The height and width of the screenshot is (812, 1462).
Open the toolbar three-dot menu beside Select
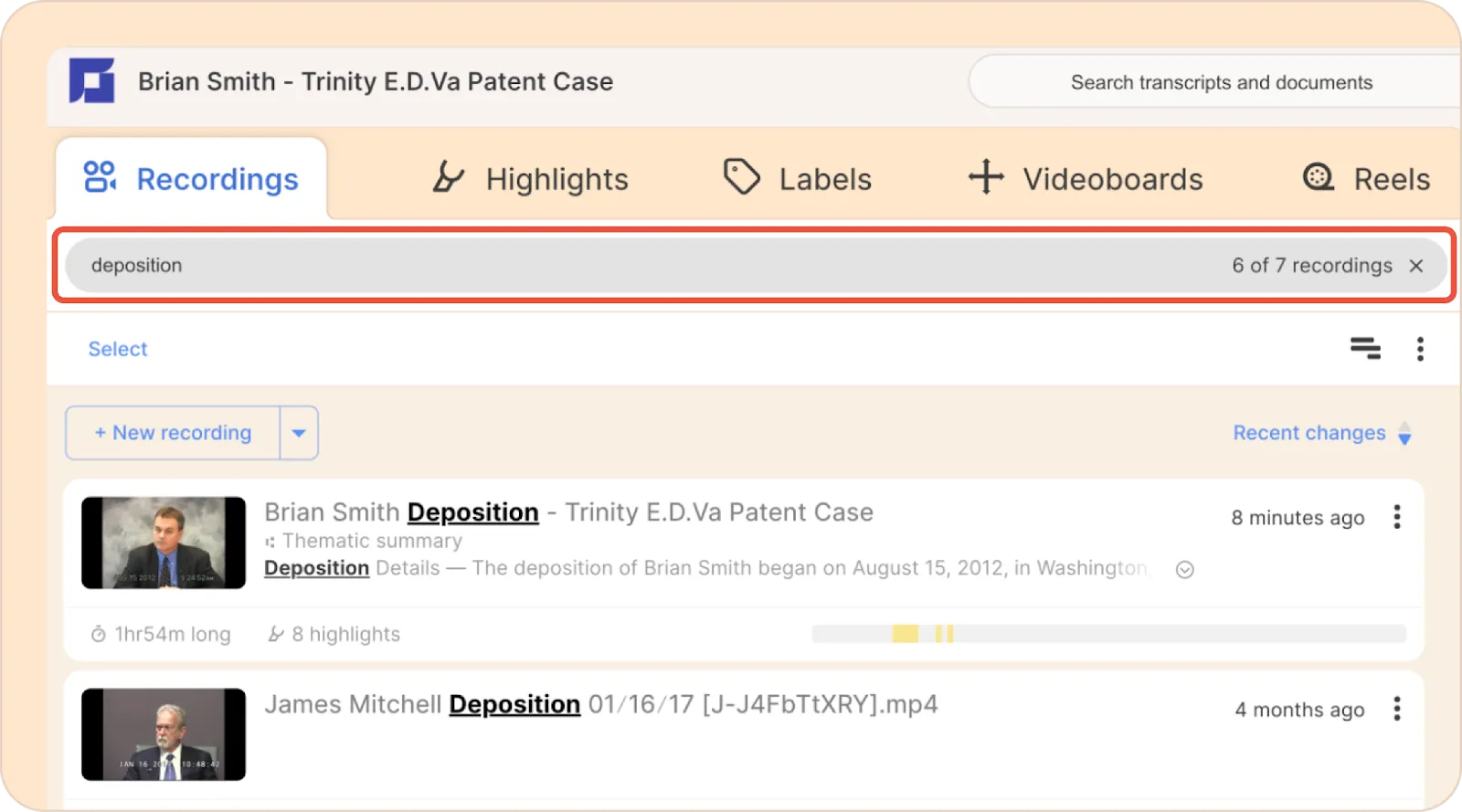[1420, 349]
